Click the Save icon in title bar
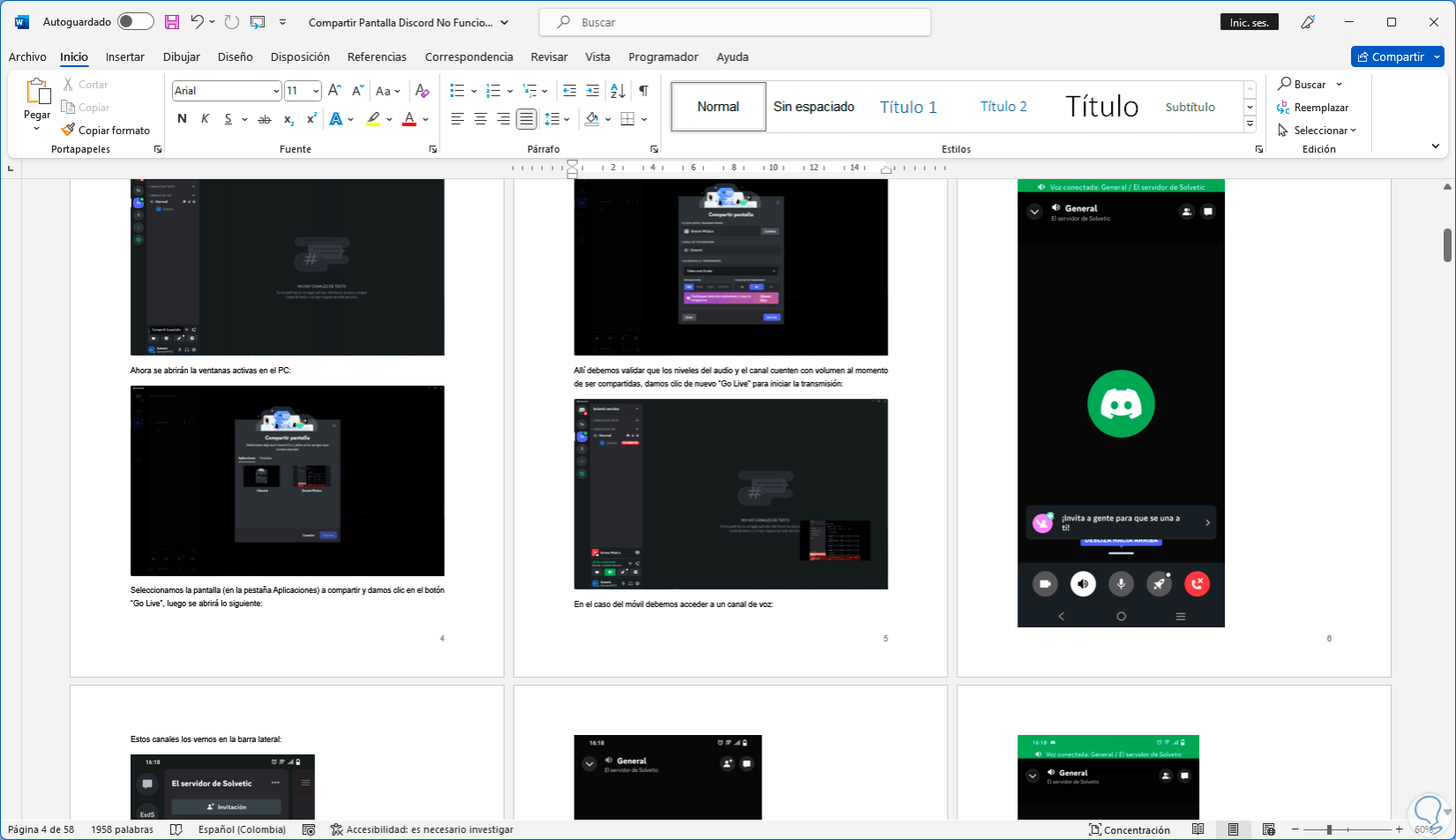The width and height of the screenshot is (1456, 840). pos(172,22)
